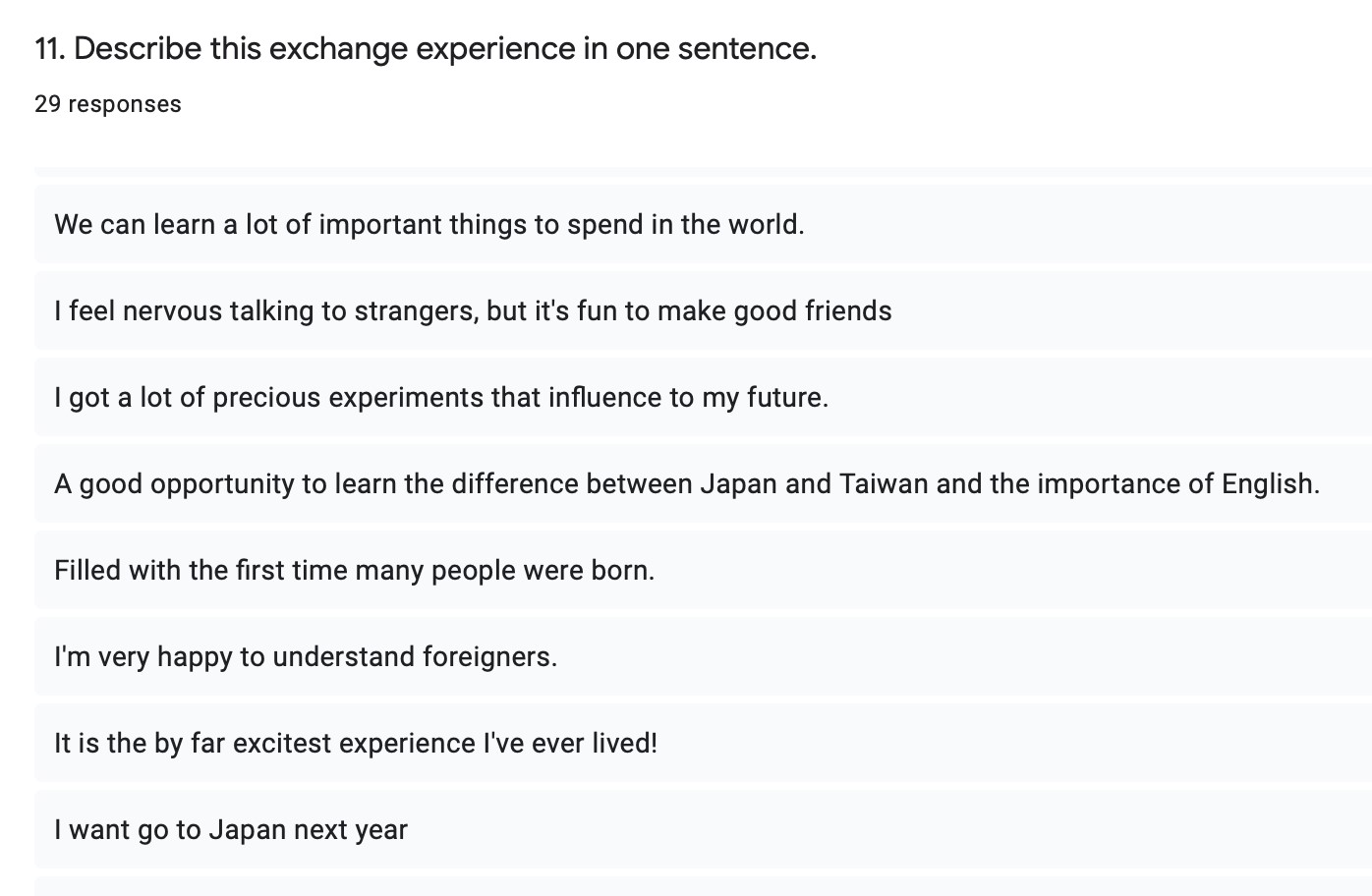Select response 'excitest experience I've ever lived'

coord(703,743)
